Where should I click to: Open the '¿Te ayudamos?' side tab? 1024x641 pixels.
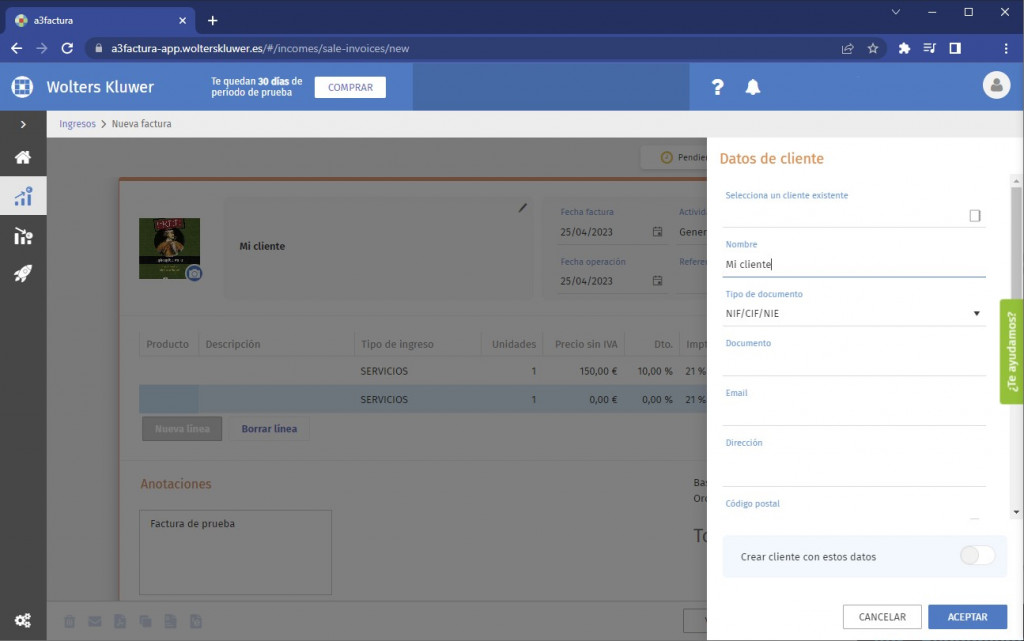(1011, 352)
